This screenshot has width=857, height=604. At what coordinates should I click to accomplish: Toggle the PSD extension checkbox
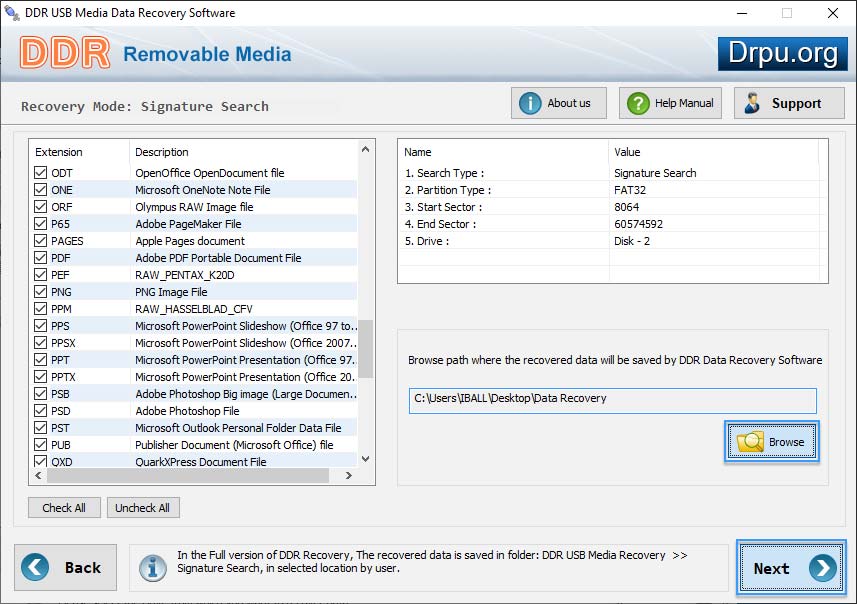(40, 411)
